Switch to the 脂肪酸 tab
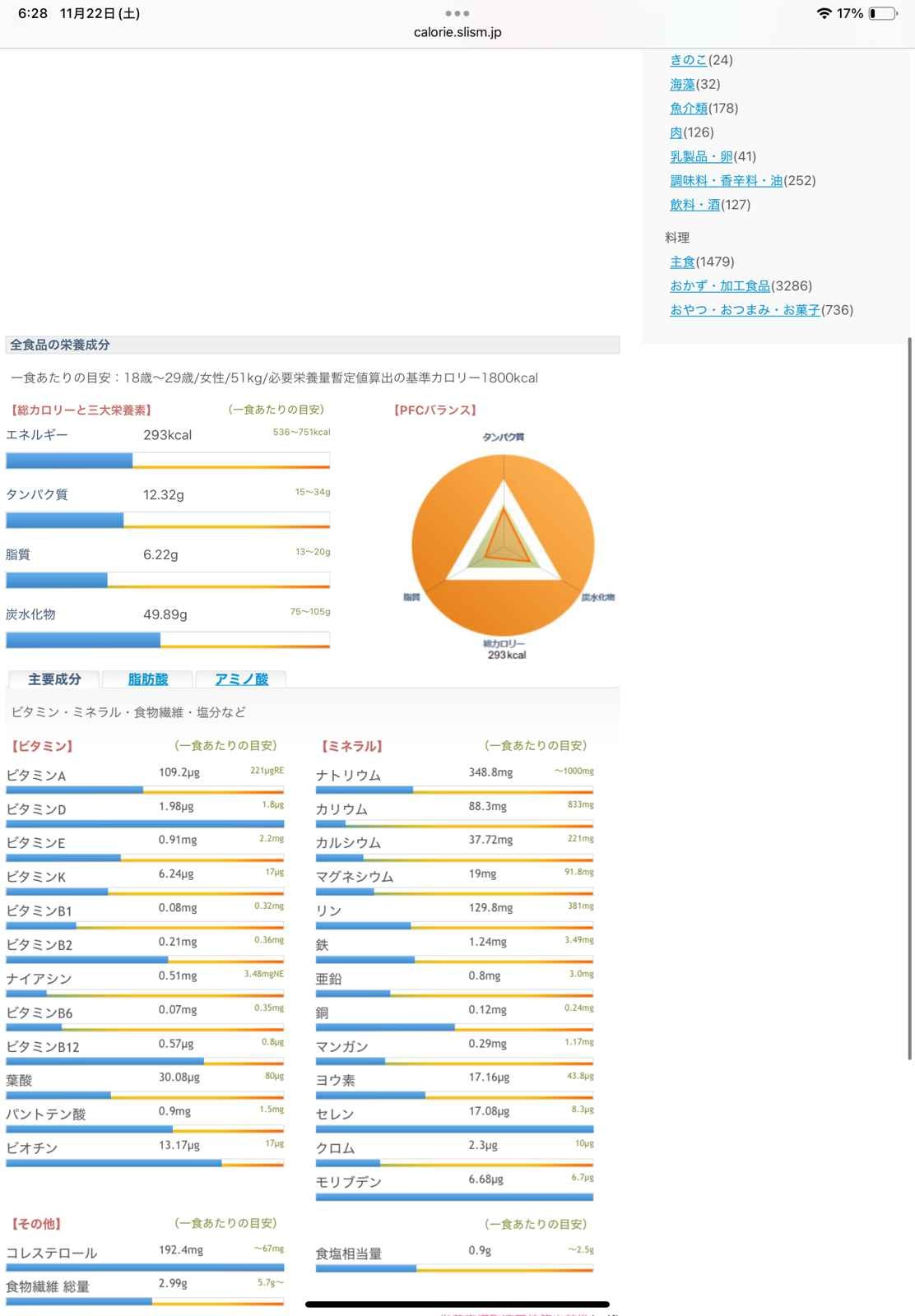 tap(148, 679)
